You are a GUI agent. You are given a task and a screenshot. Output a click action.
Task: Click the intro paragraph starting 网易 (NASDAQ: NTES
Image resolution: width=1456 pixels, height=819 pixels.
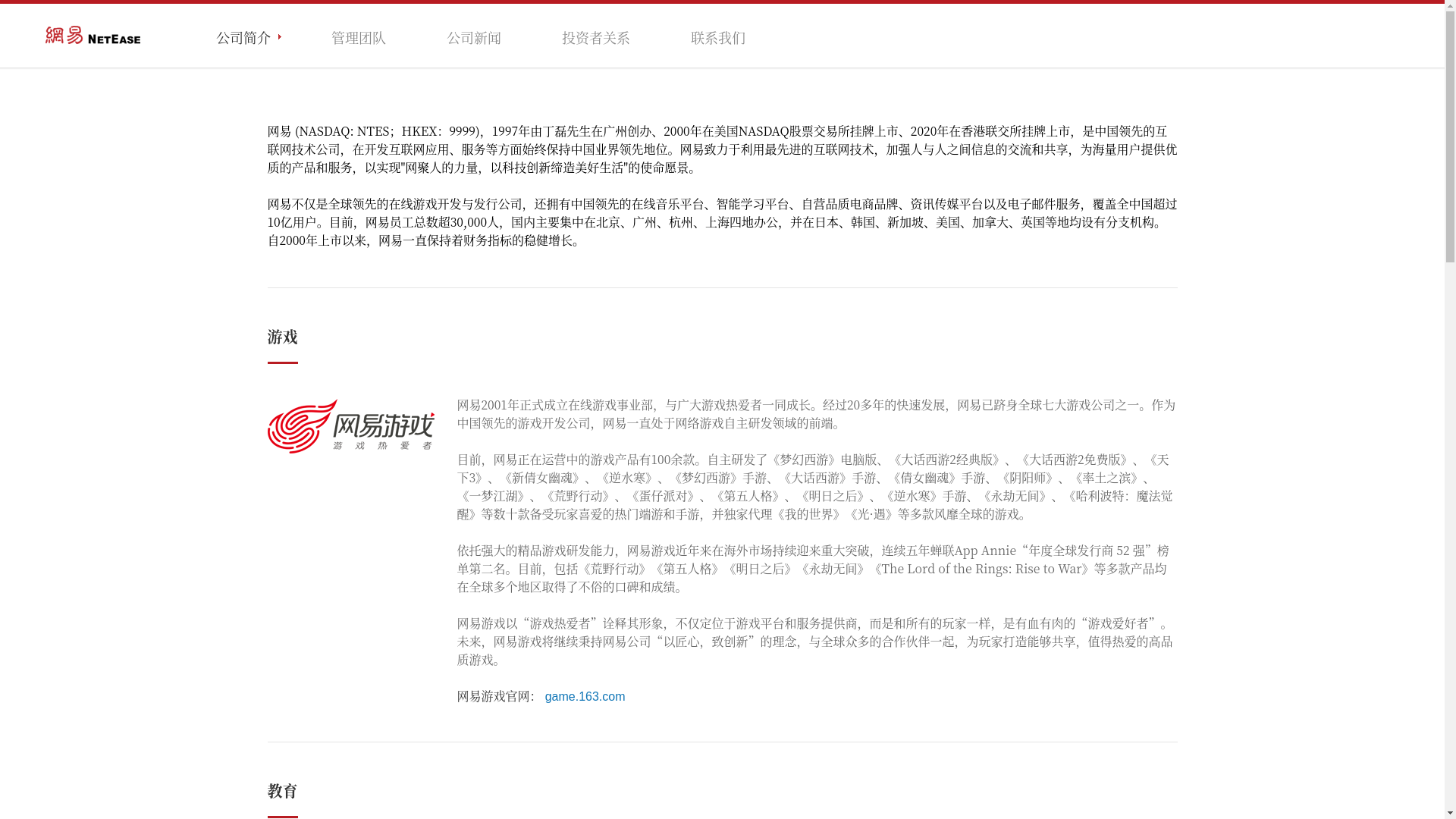[722, 149]
